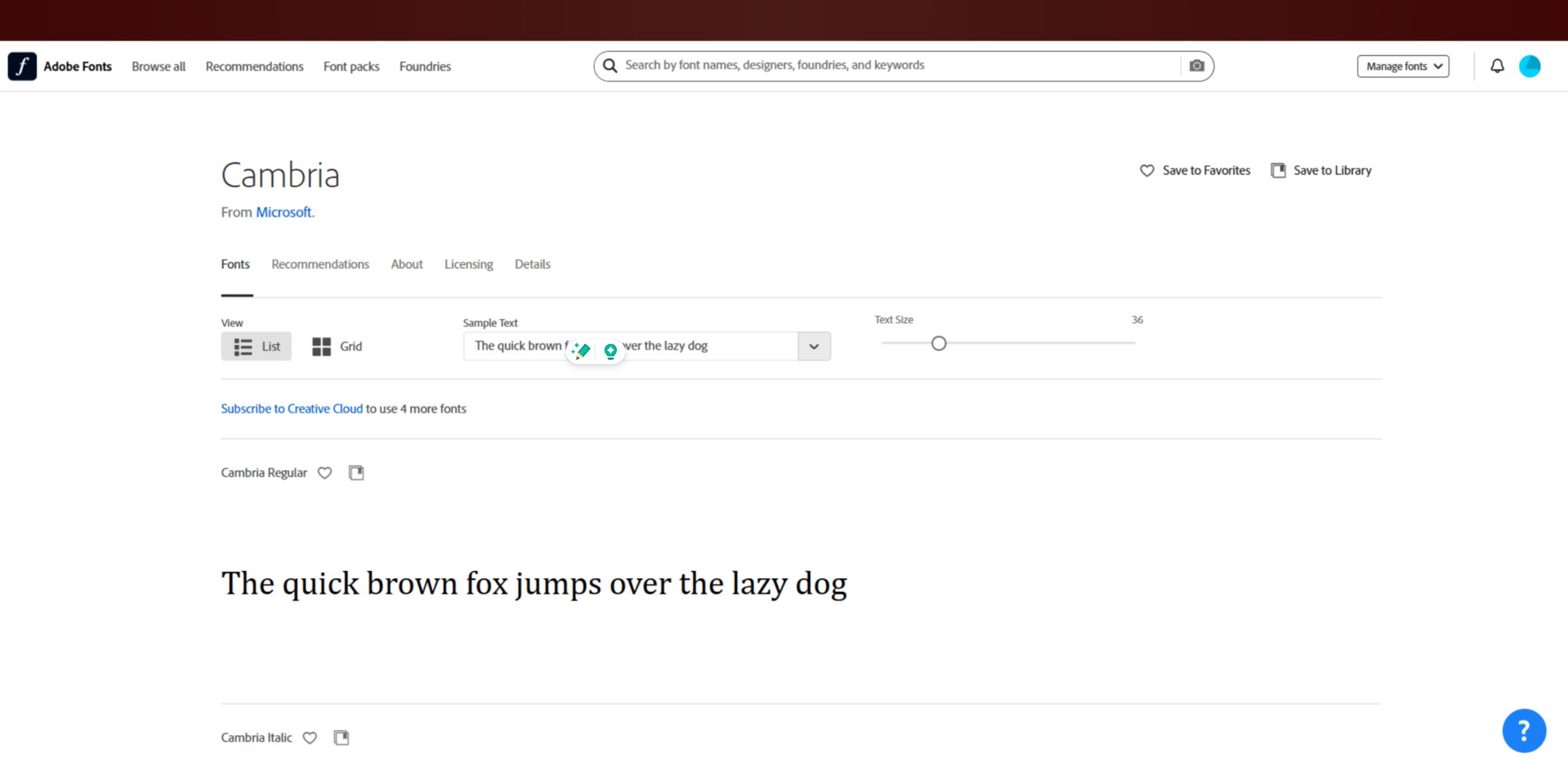The height and width of the screenshot is (766, 1568).
Task: Favorite Cambria Regular with the heart icon
Action: tap(324, 473)
